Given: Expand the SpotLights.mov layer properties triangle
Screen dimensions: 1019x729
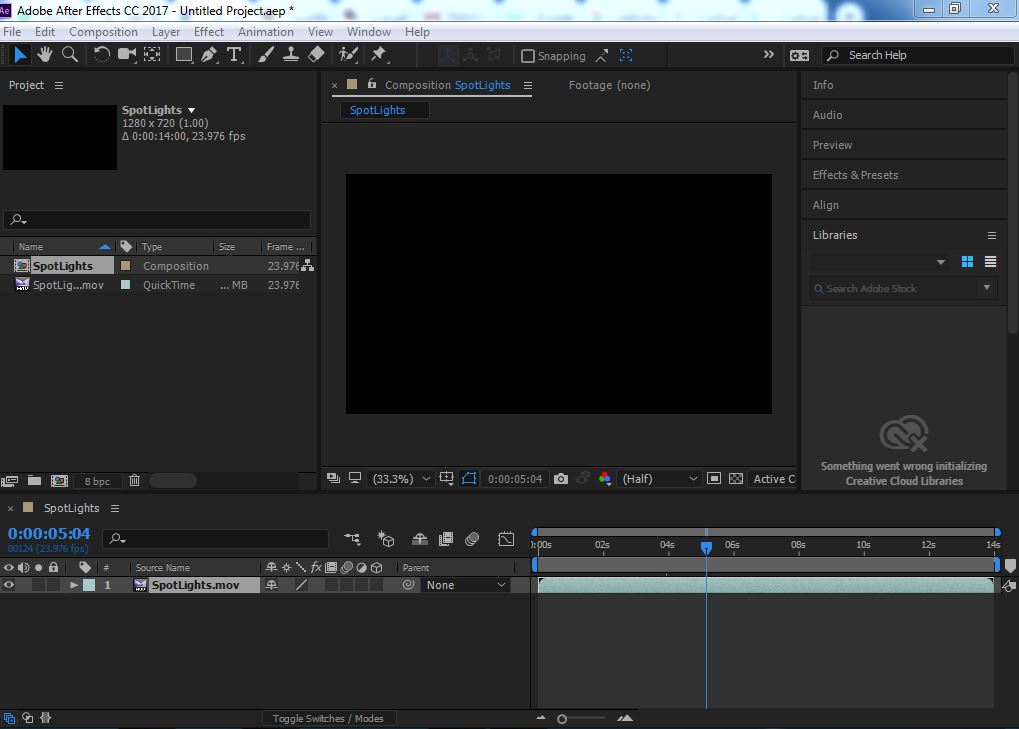Looking at the screenshot, I should [73, 585].
